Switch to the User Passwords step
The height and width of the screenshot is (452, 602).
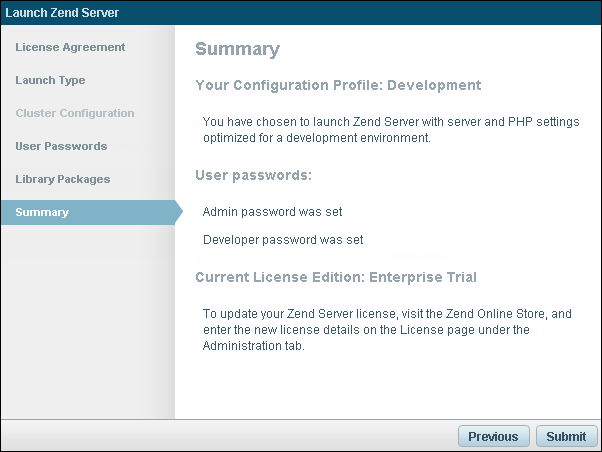coord(61,146)
